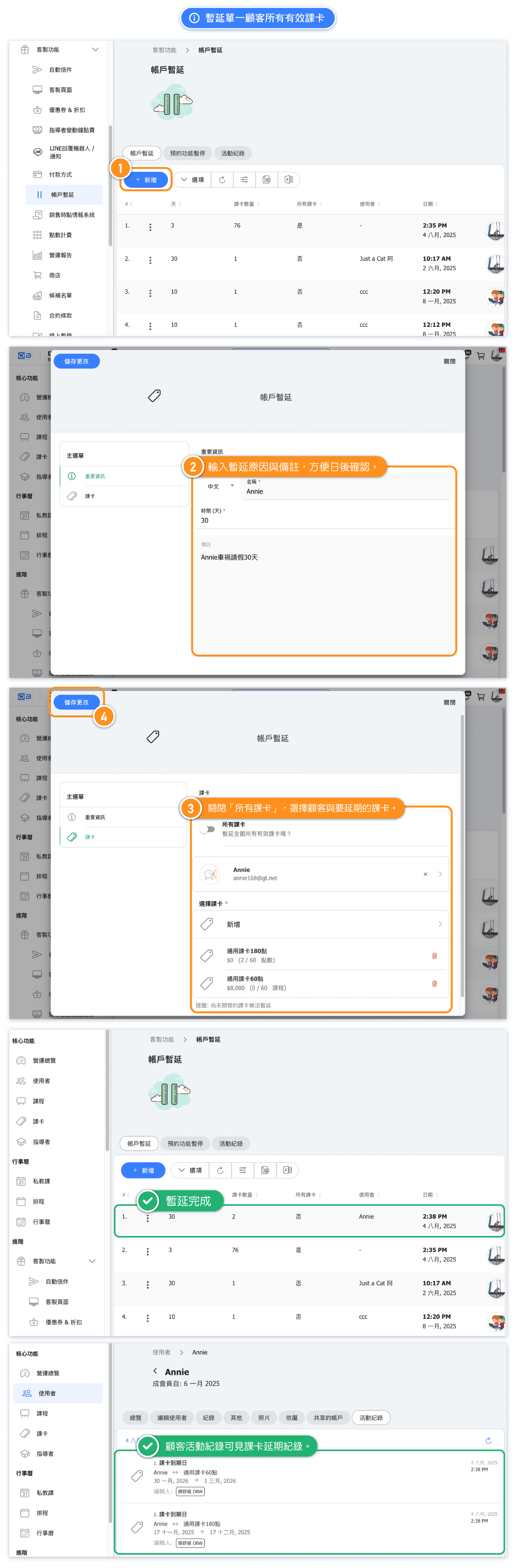516x1568 pixels.
Task: Toggle the 所有課卡 switch
Action: click(x=207, y=828)
